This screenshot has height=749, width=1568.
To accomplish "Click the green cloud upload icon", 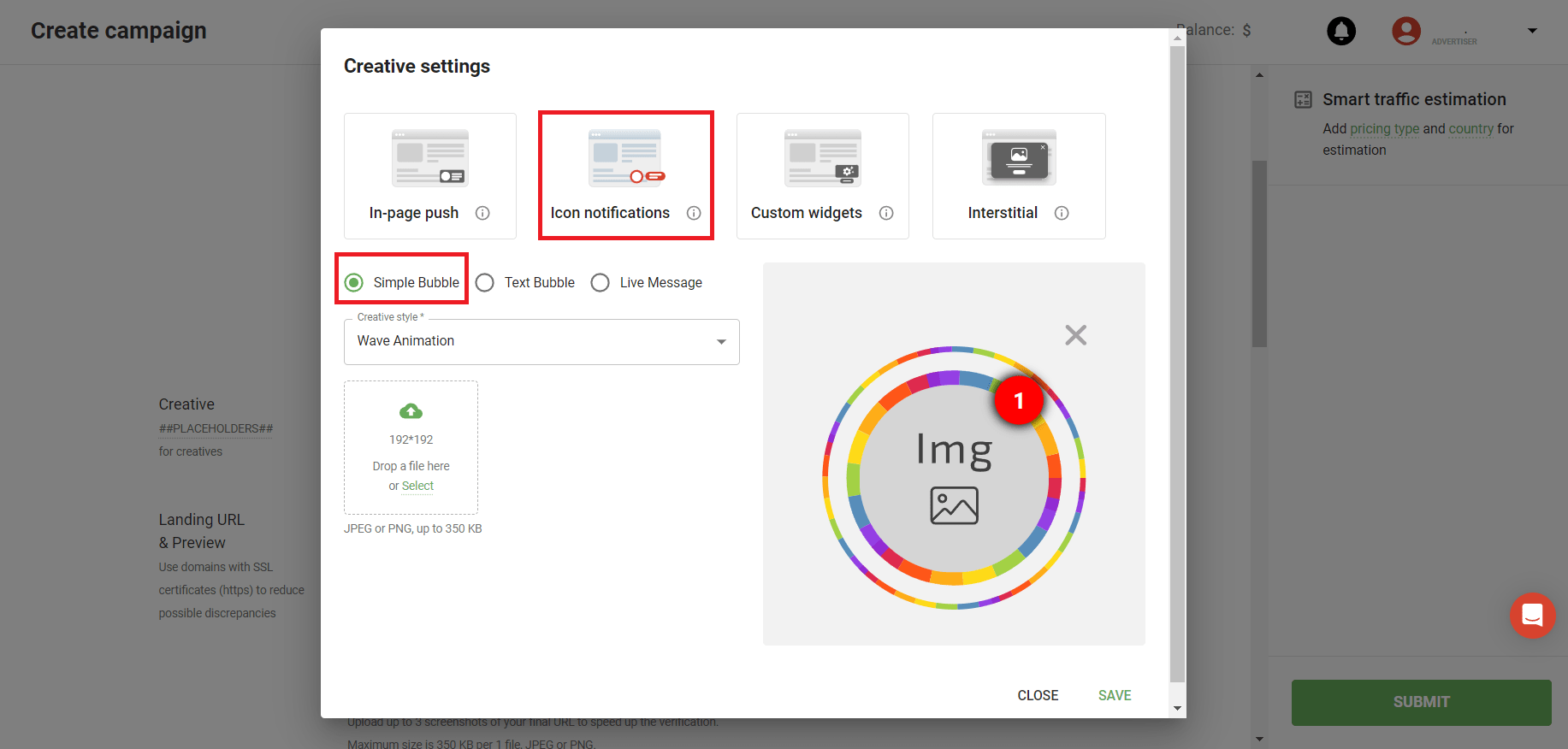I will [x=411, y=411].
